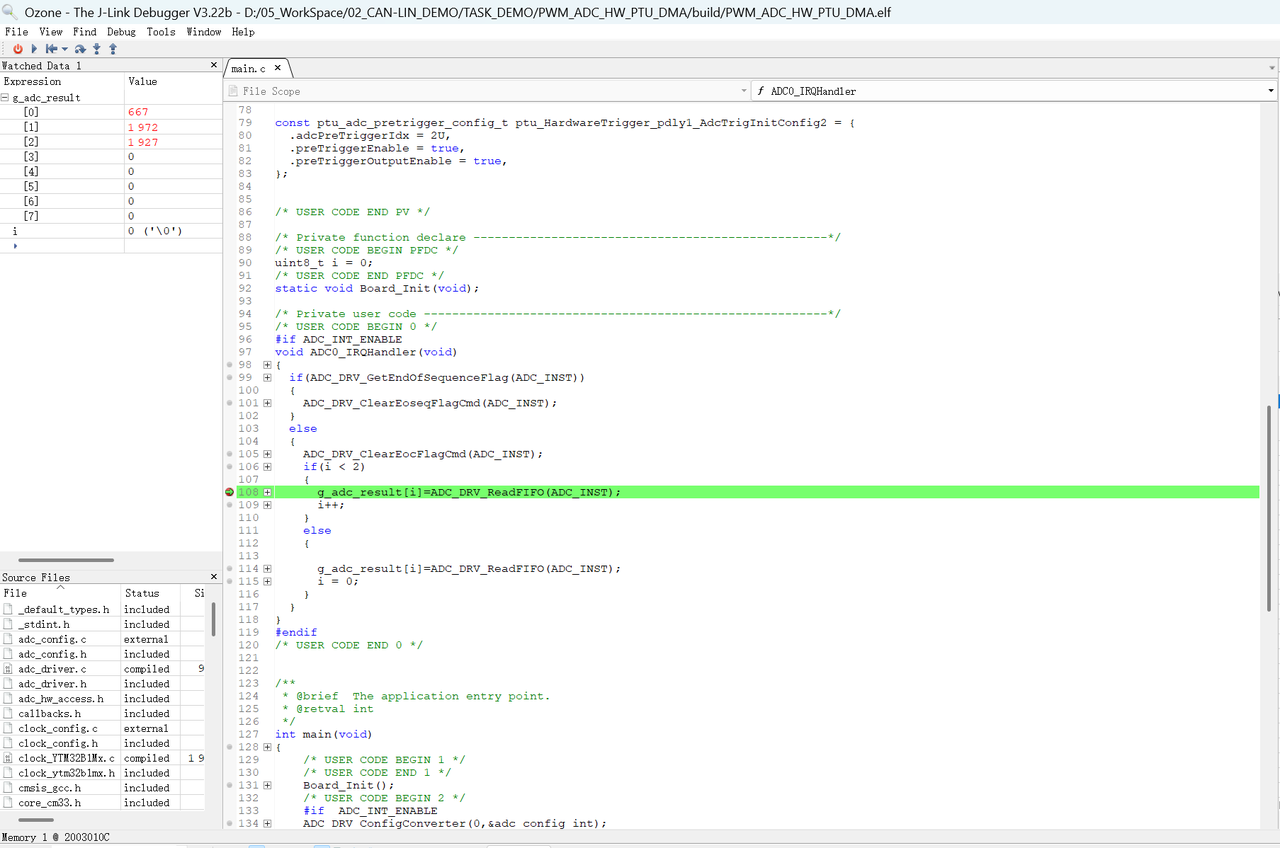1280x848 pixels.
Task: Select the main.c tab
Action: pos(249,68)
